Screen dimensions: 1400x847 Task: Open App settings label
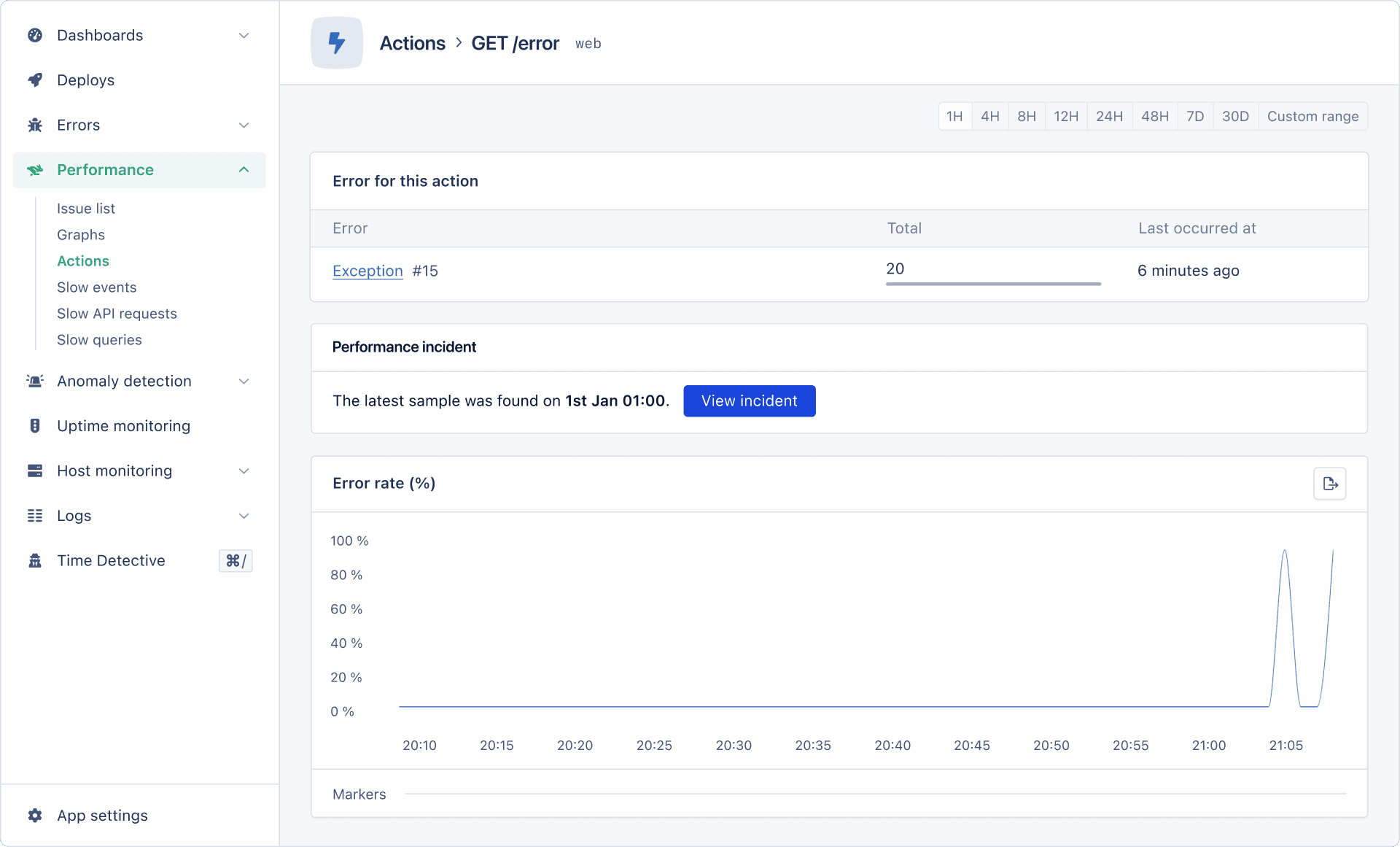[102, 816]
